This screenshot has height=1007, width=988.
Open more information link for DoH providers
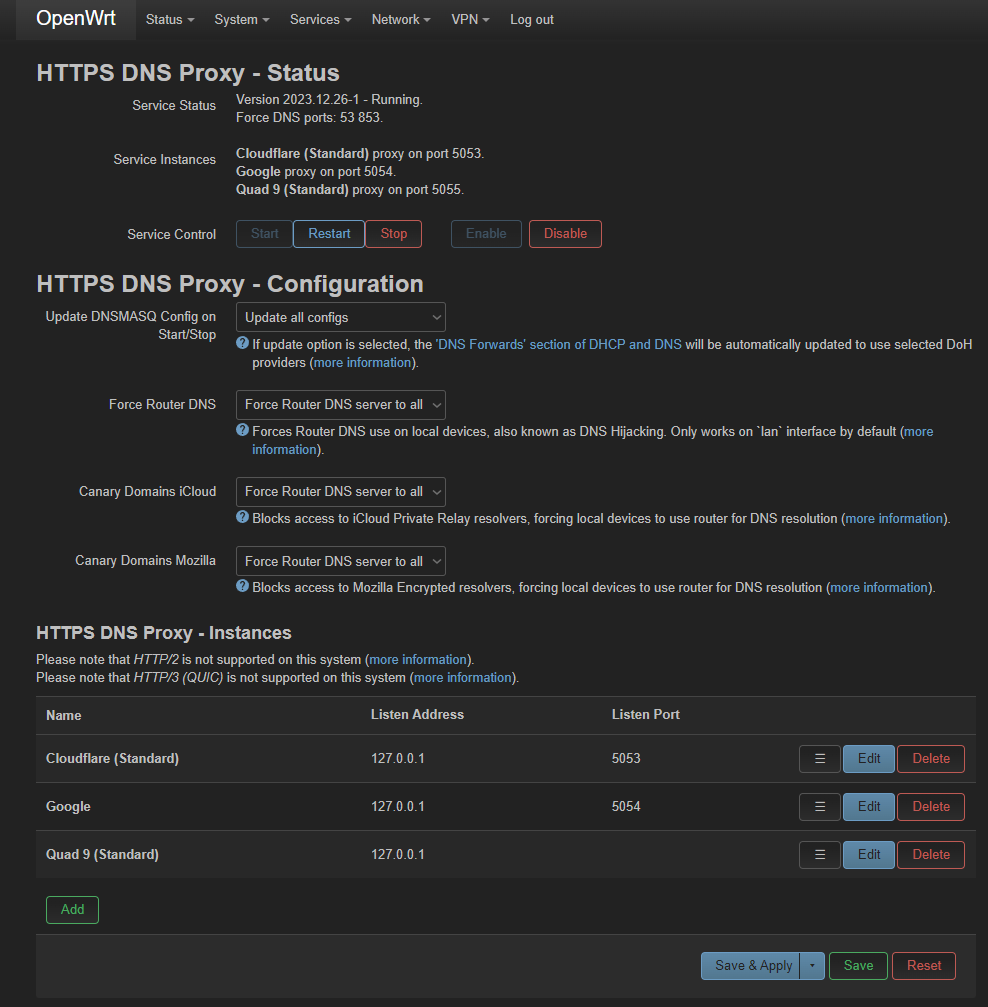362,363
